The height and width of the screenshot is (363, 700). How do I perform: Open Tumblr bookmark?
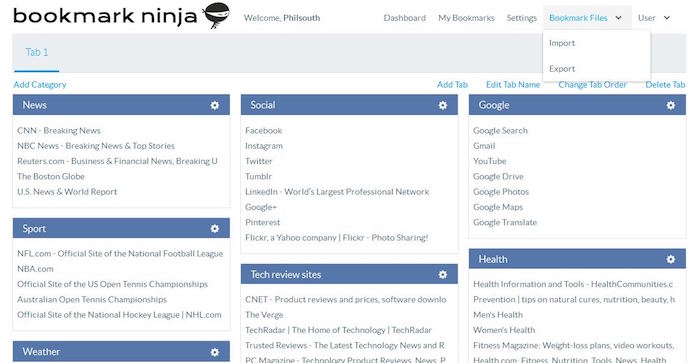(258, 176)
